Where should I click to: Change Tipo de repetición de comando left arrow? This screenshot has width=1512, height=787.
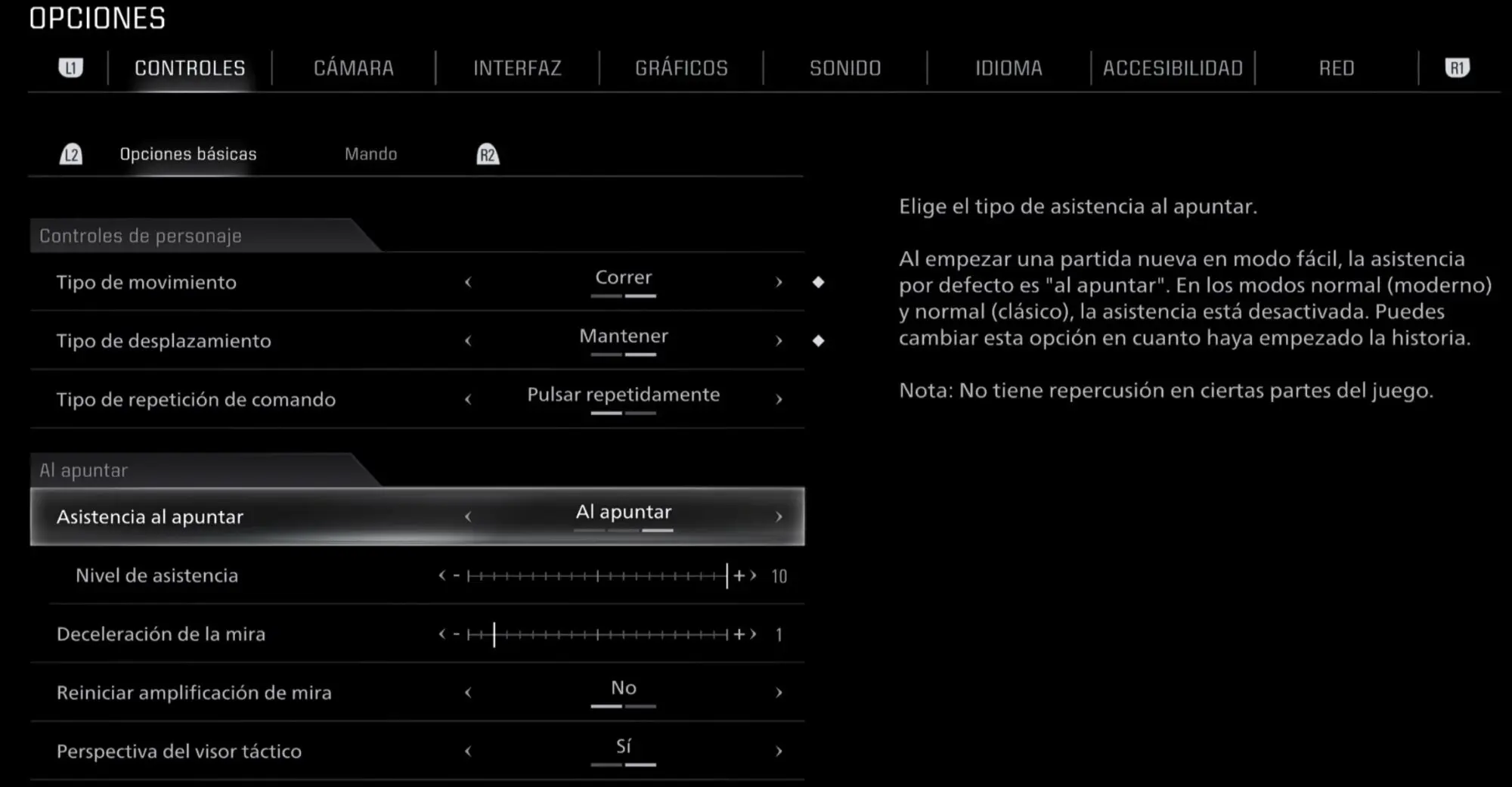[x=468, y=399]
